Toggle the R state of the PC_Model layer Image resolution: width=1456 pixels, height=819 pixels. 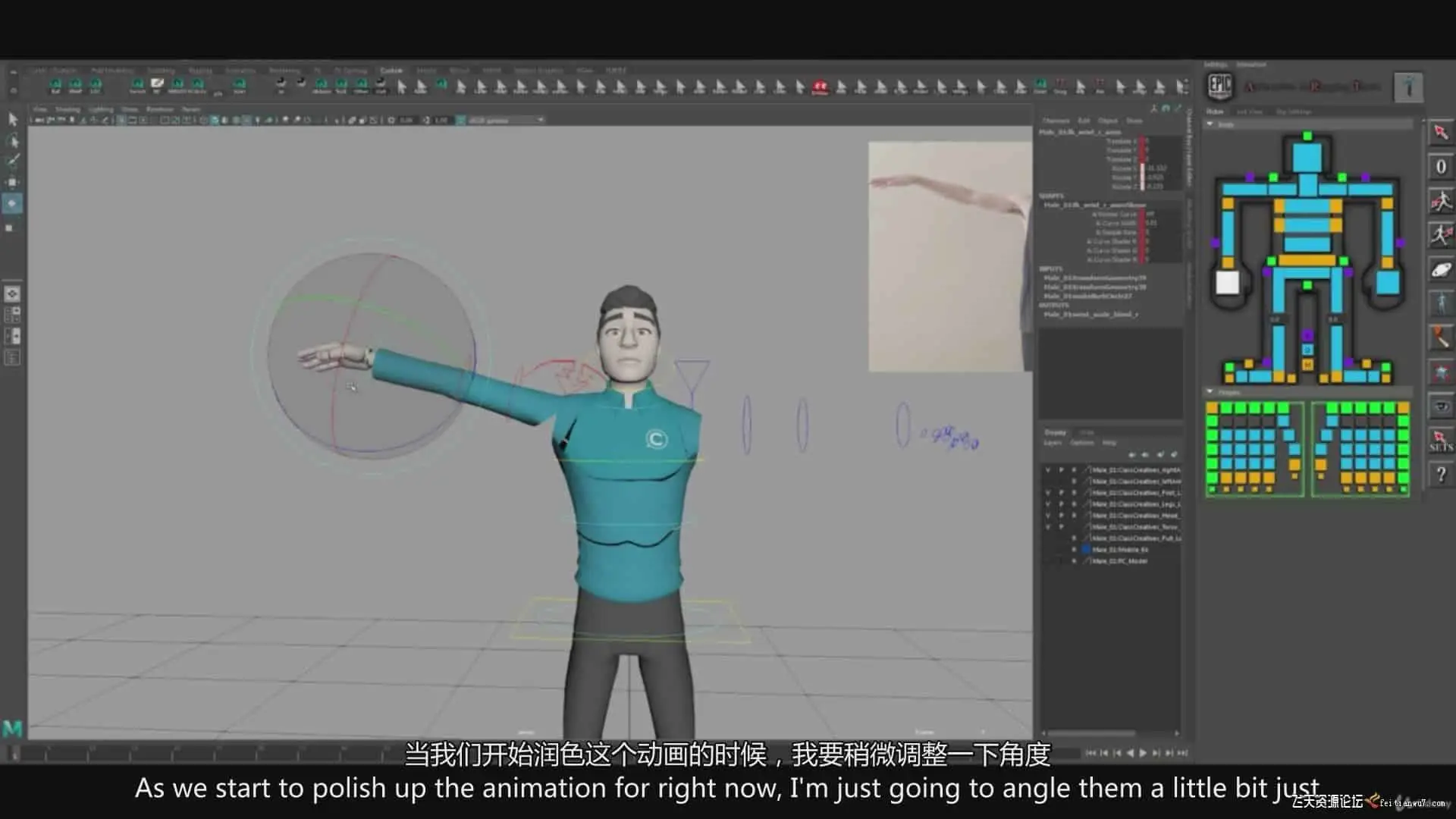[1074, 561]
